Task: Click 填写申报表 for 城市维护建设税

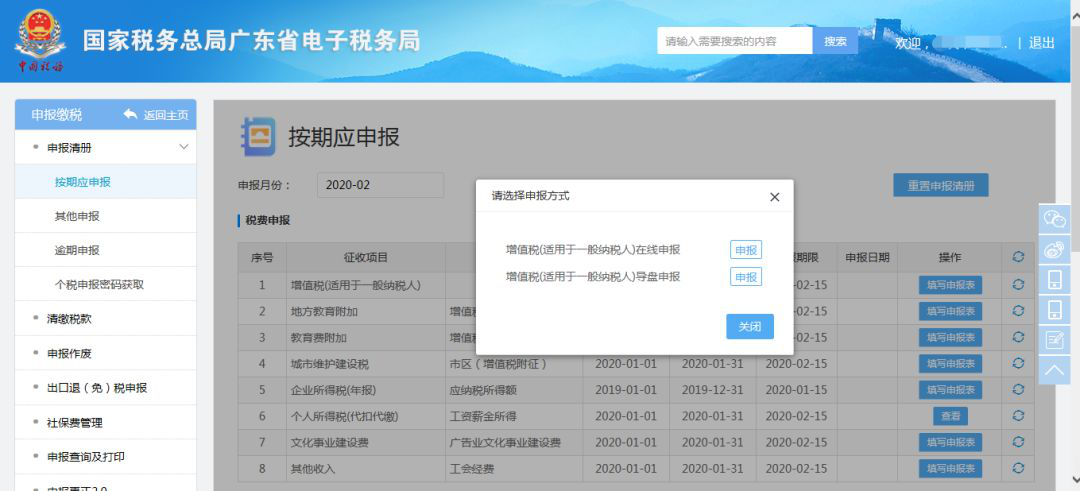Action: [x=951, y=363]
